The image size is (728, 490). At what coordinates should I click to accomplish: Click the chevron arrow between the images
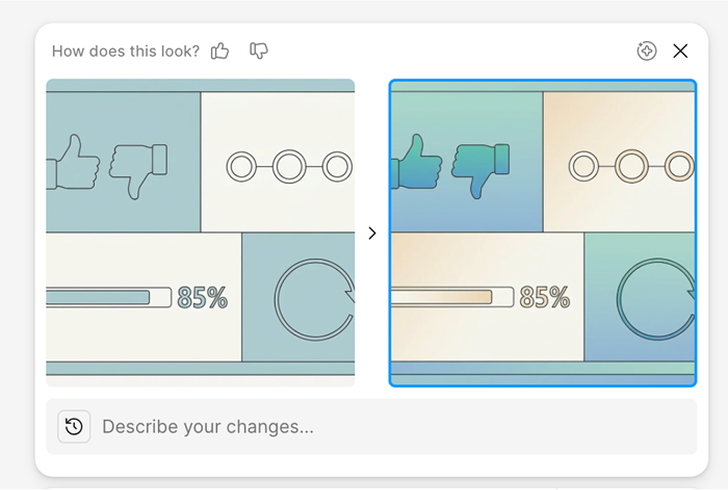tap(372, 233)
